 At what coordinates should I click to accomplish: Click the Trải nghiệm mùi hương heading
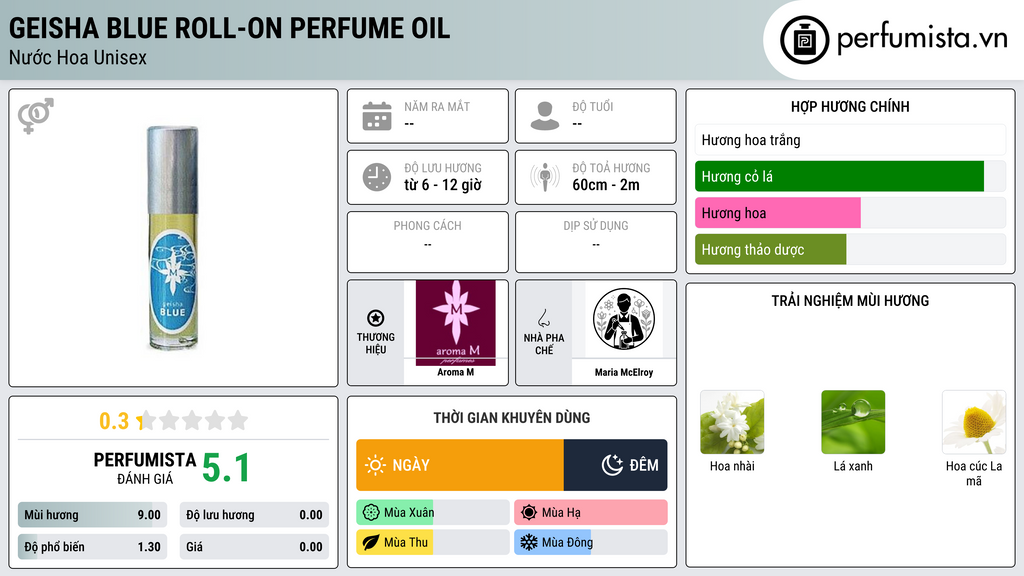(x=850, y=301)
